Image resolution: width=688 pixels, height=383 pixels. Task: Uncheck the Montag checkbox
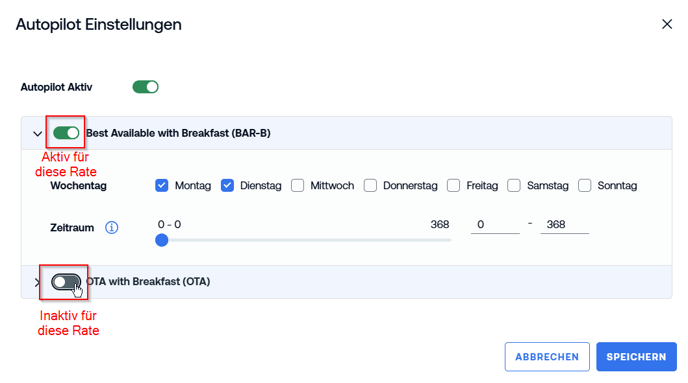pos(161,186)
